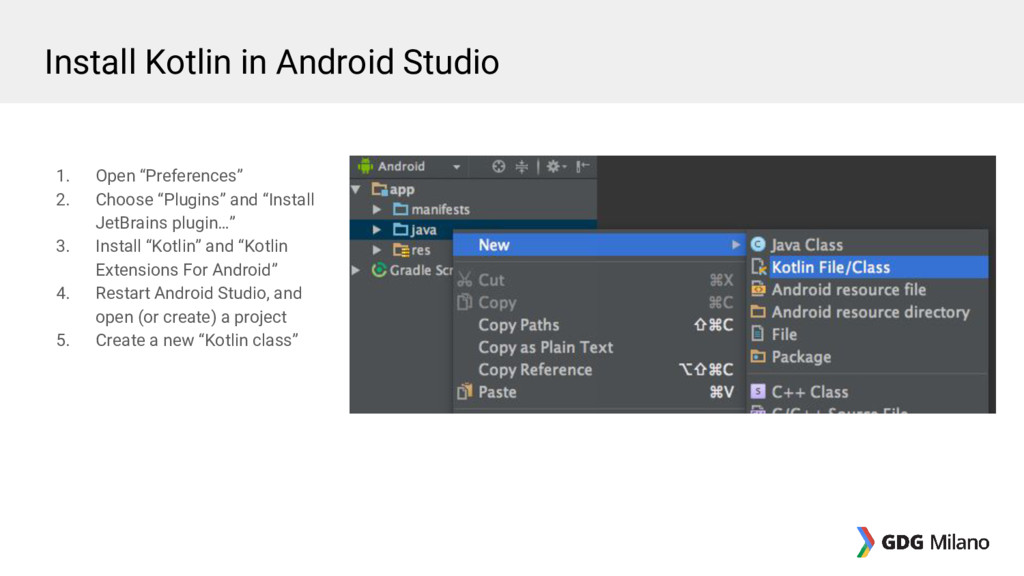
Task: Click the hide panel icon
Action: click(583, 167)
